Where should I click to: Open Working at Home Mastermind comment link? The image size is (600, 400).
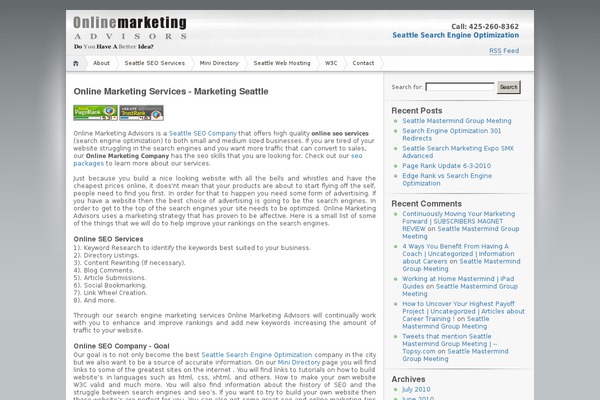point(458,282)
